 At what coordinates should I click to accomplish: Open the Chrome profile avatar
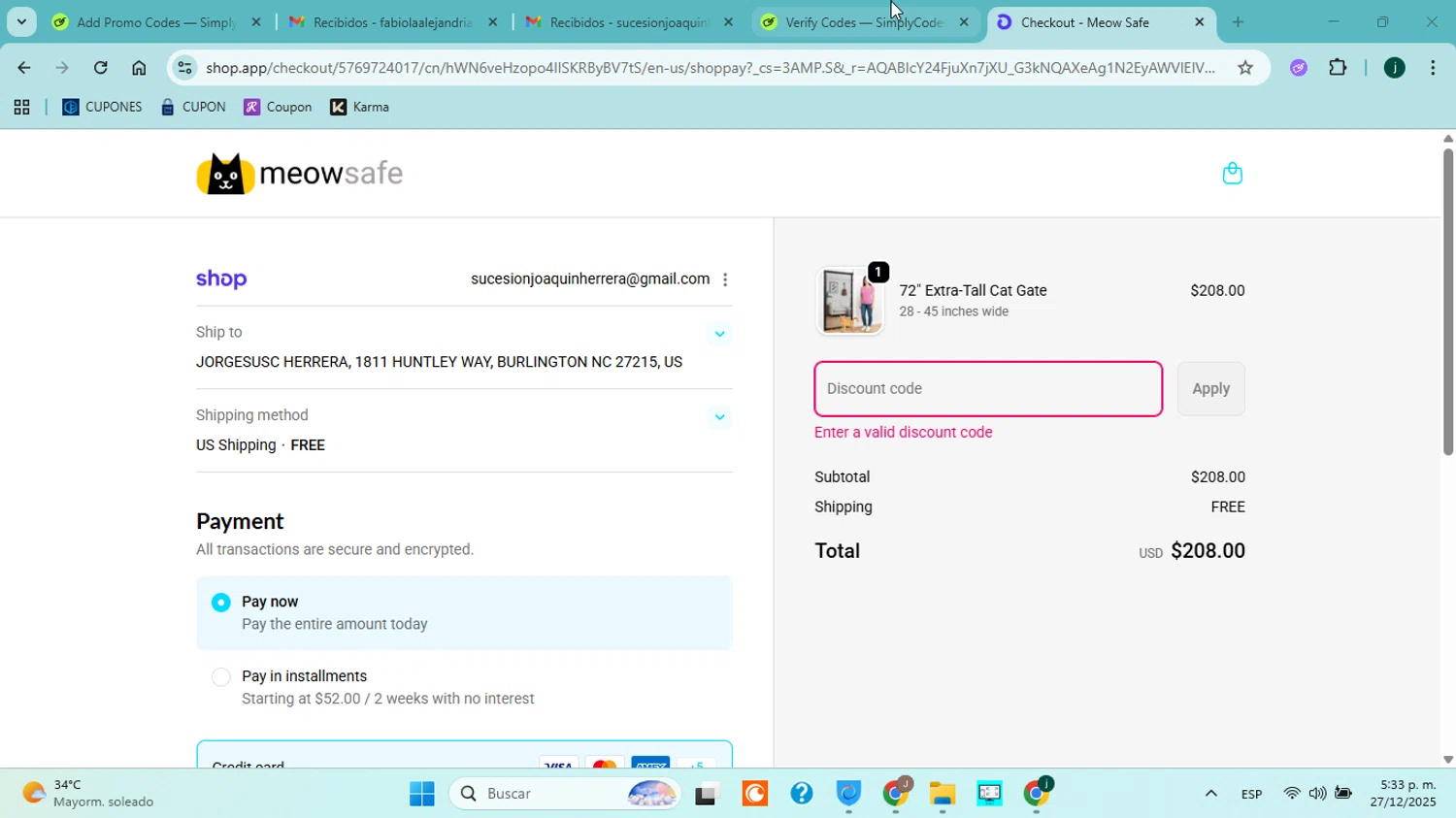coord(1394,67)
